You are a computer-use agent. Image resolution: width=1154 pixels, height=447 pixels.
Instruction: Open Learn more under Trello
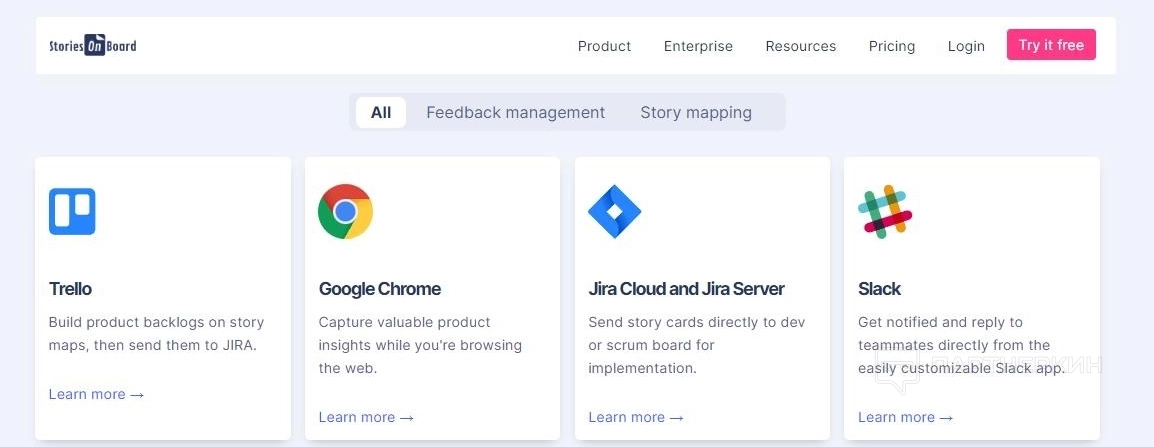[x=96, y=395]
